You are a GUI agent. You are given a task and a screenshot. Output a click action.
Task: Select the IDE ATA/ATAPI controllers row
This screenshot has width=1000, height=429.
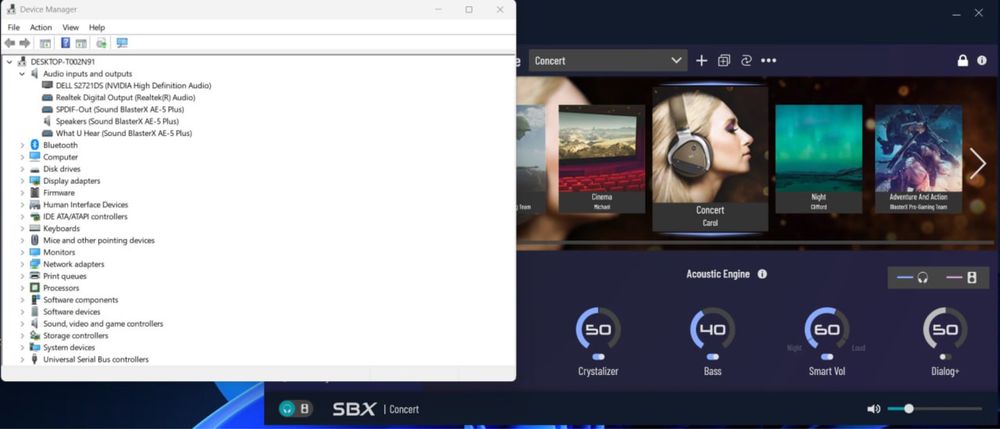[x=85, y=217]
